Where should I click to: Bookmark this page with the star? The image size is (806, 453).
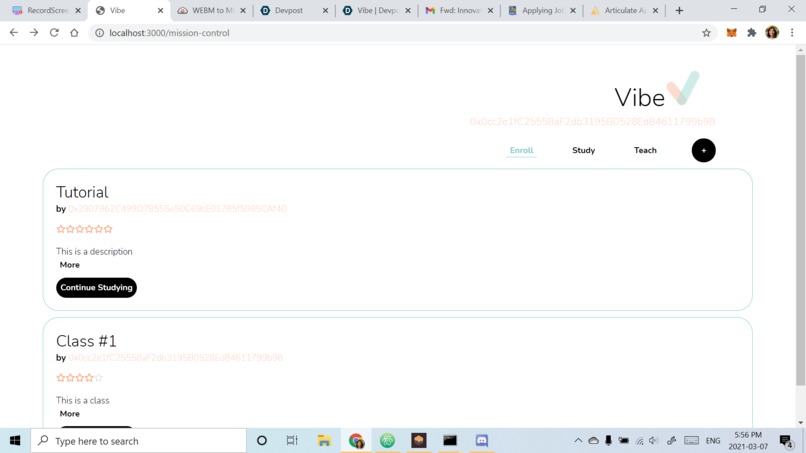[x=706, y=33]
